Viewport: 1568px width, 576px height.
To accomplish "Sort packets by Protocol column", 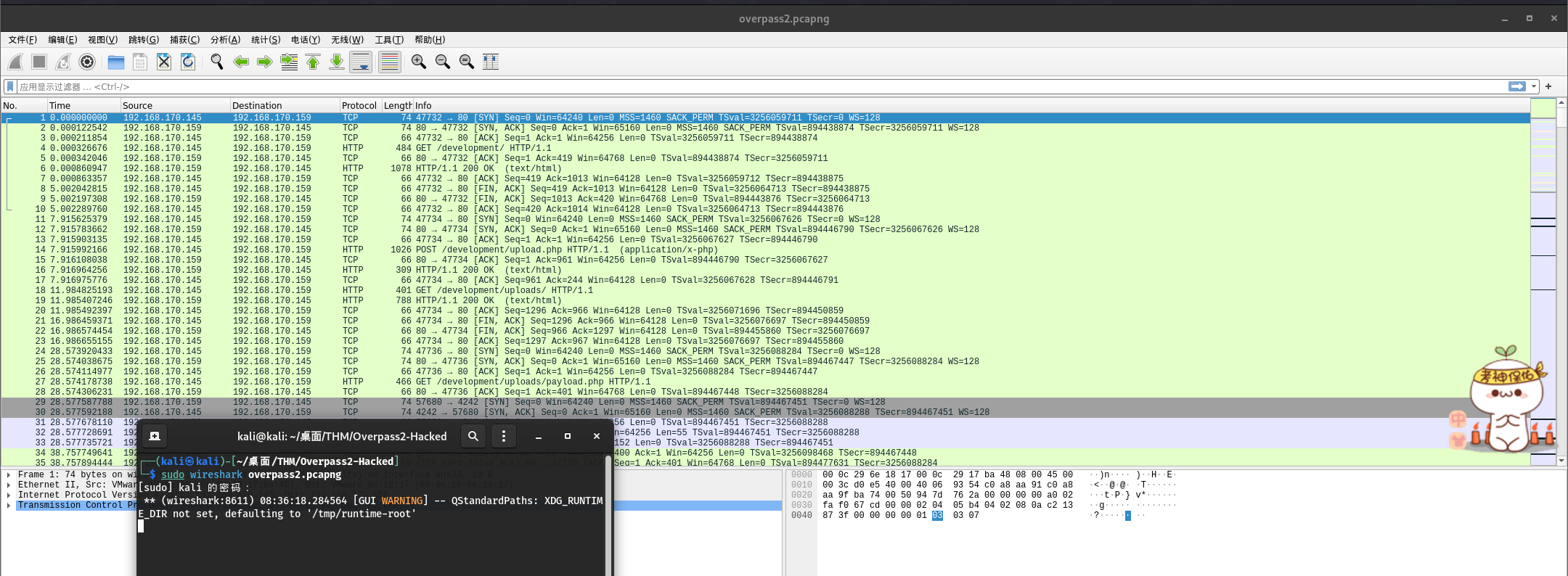I will tap(361, 106).
